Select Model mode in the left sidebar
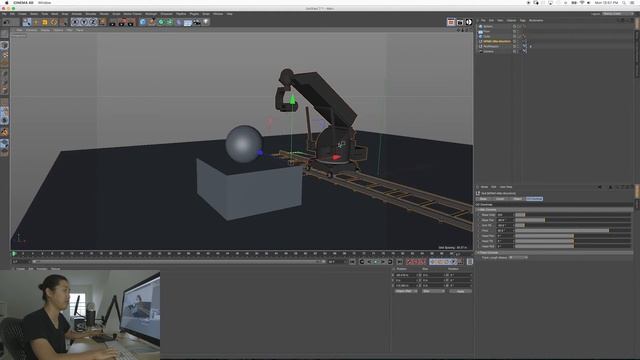The width and height of the screenshot is (640, 360). click(x=4, y=45)
